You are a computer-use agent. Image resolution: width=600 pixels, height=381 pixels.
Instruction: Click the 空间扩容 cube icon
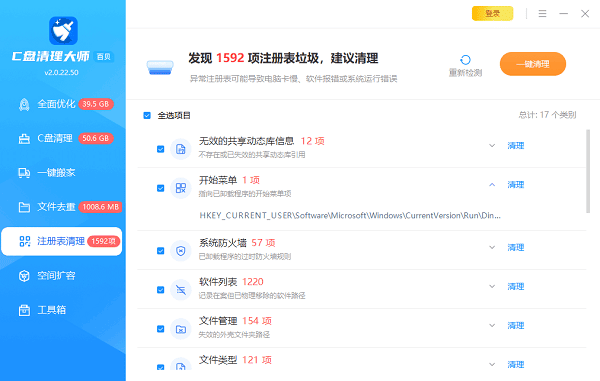[24, 276]
